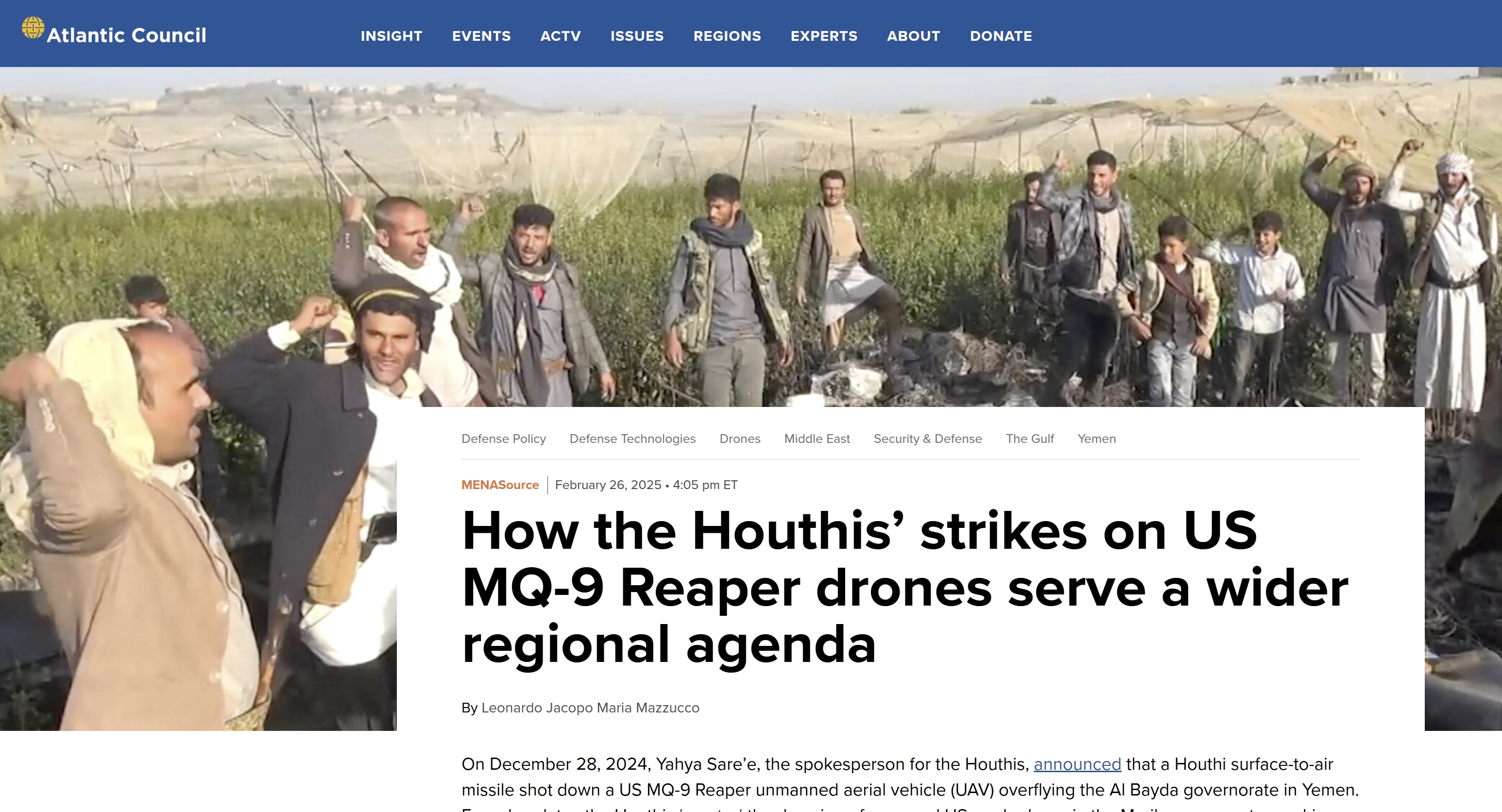Open author Leonardo Jacopo Maria Mazzucco's profile
Viewport: 1502px width, 812px height.
pyautogui.click(x=590, y=707)
